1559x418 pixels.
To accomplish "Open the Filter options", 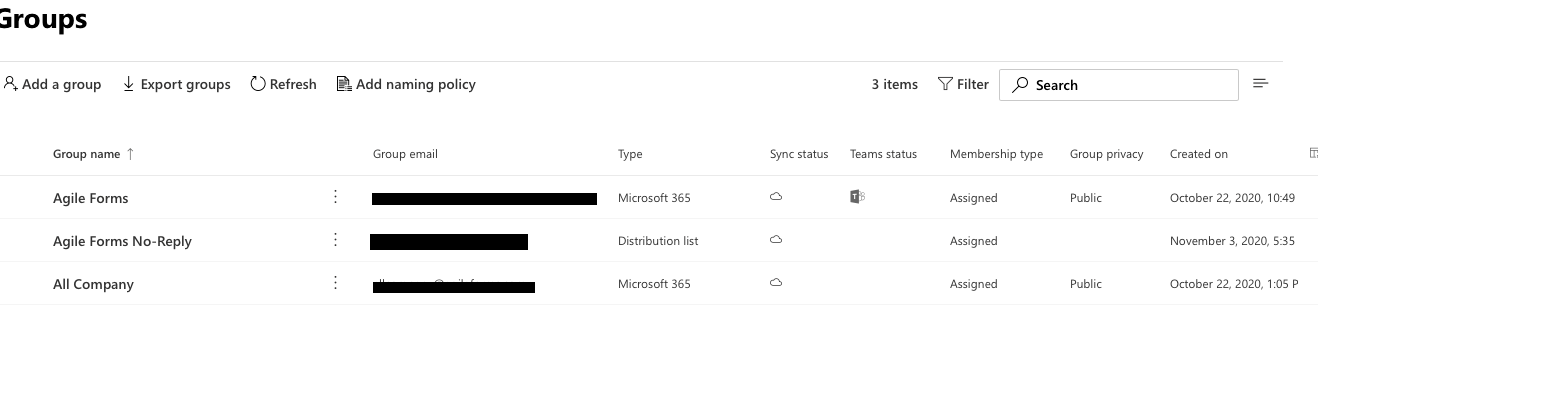I will pyautogui.click(x=963, y=85).
